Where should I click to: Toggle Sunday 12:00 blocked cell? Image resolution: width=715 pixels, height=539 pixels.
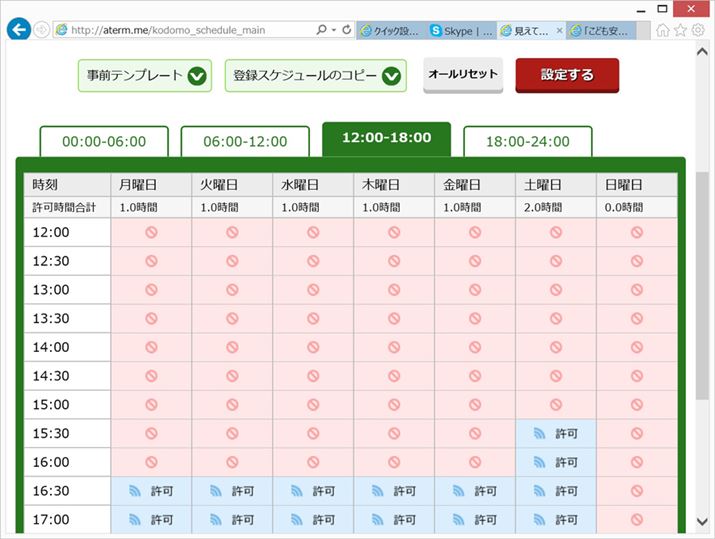(637, 232)
